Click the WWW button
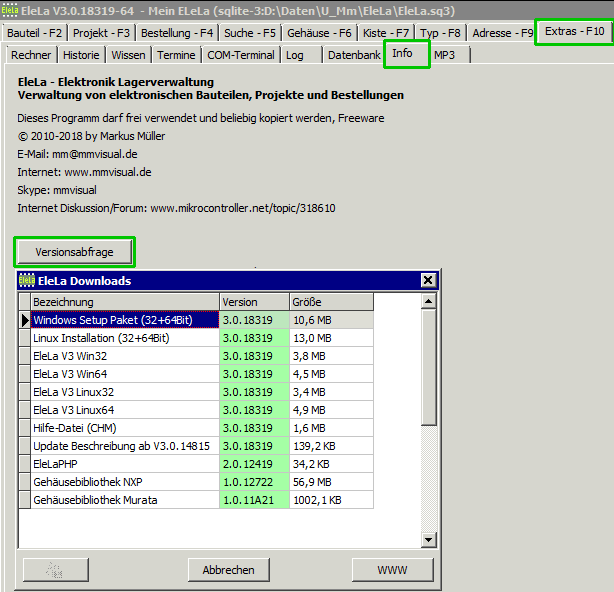The image size is (614, 592). (x=393, y=570)
